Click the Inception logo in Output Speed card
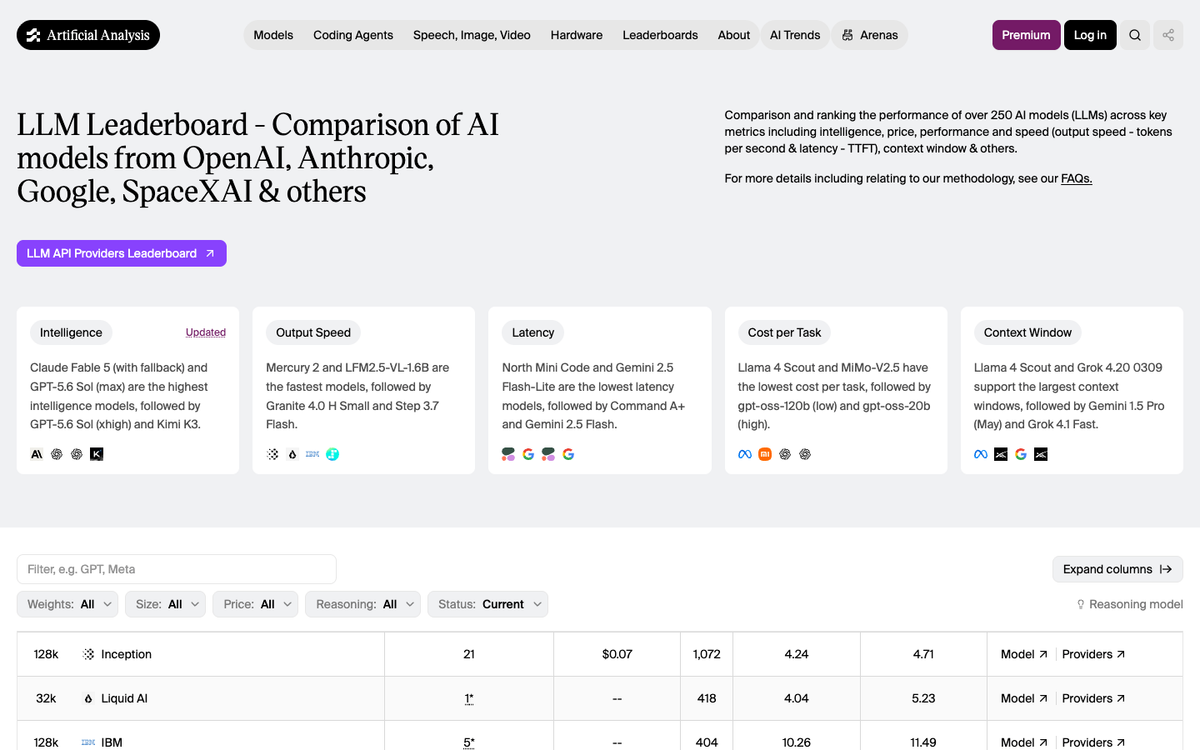 (x=273, y=454)
